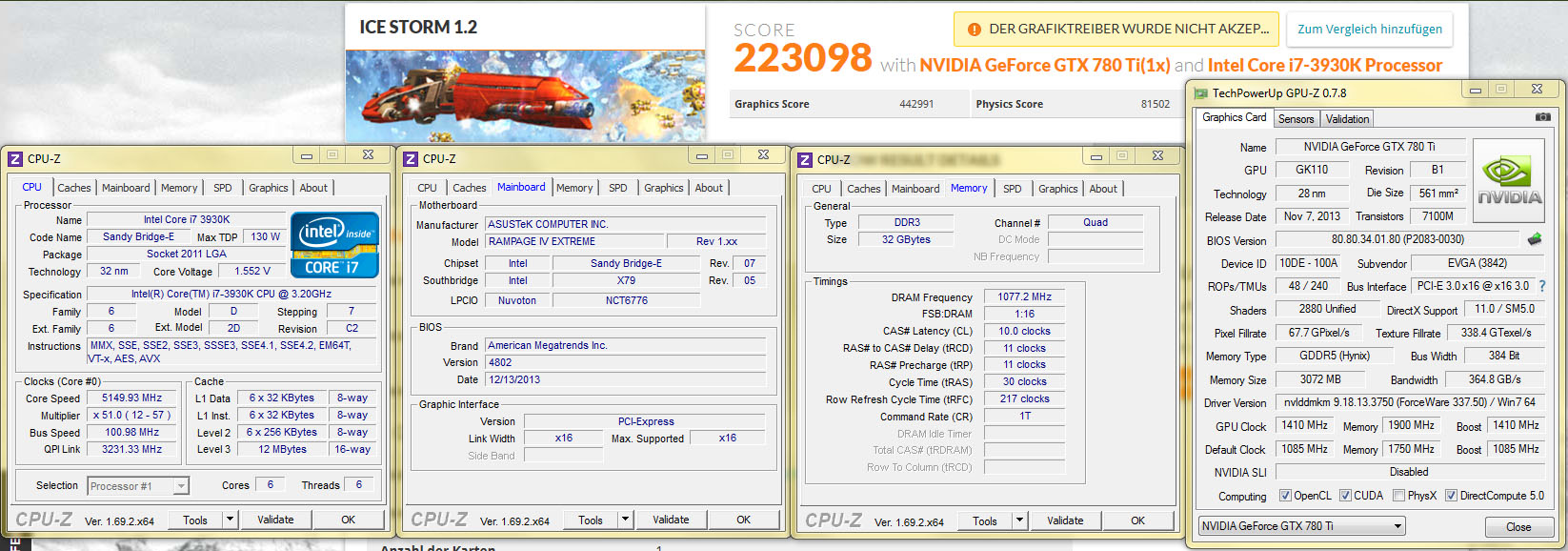The height and width of the screenshot is (551, 1568).
Task: Toggle the PhysX checkbox
Action: coord(1398,496)
